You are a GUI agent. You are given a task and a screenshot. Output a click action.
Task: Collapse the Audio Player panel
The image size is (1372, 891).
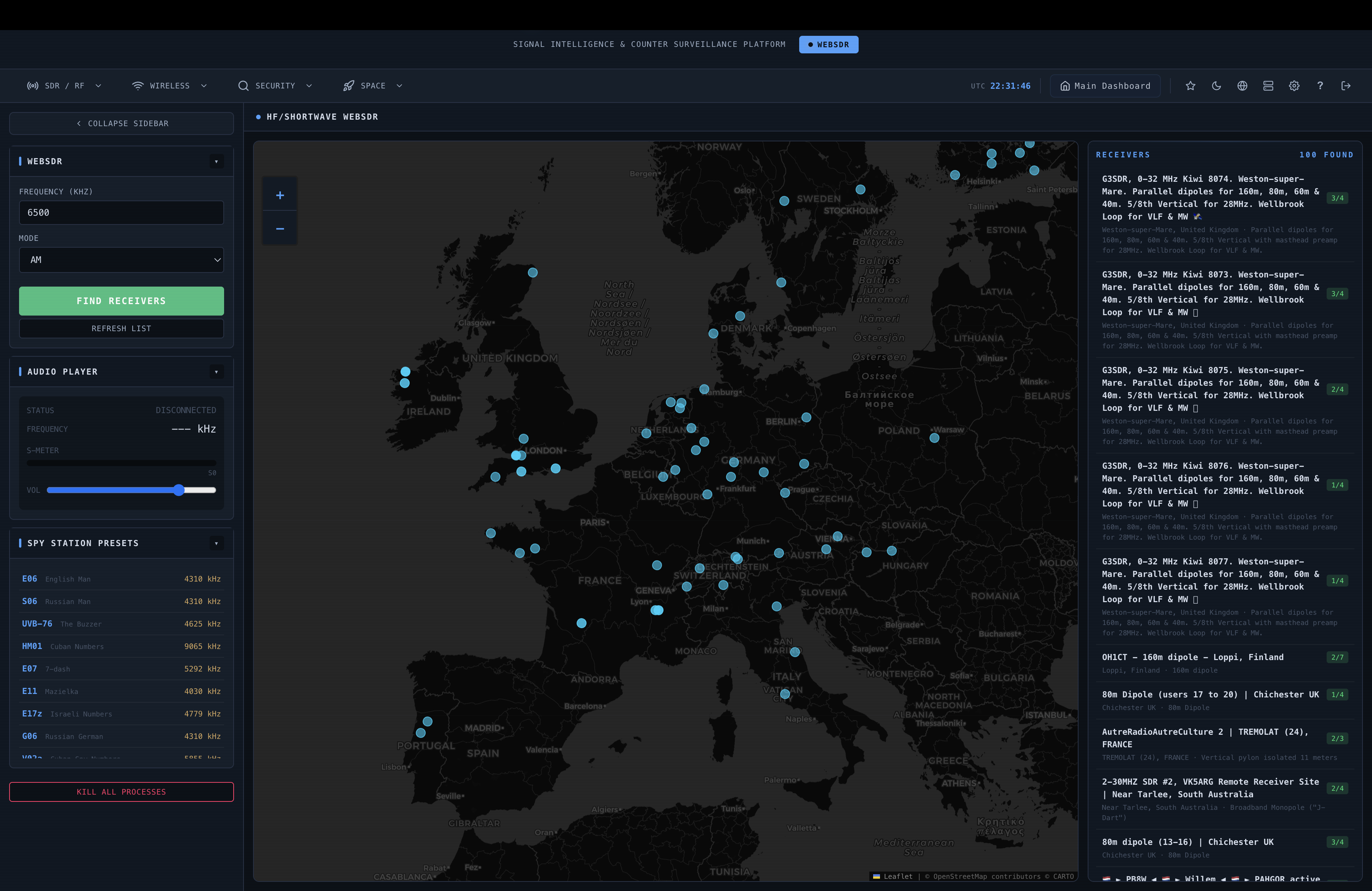click(x=216, y=372)
